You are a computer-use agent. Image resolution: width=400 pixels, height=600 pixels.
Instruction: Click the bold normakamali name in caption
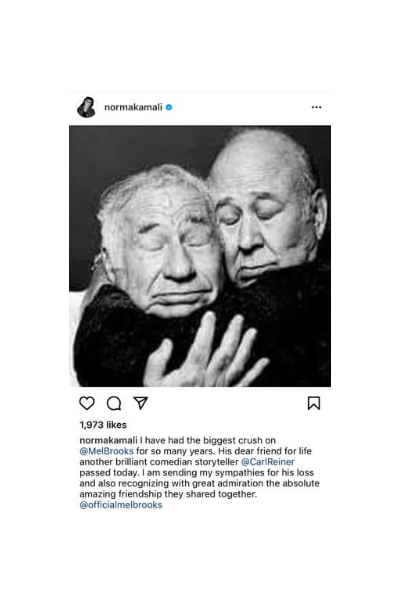pos(108,440)
